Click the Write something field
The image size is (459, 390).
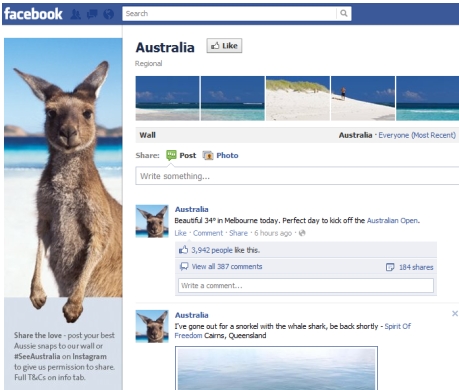297,176
